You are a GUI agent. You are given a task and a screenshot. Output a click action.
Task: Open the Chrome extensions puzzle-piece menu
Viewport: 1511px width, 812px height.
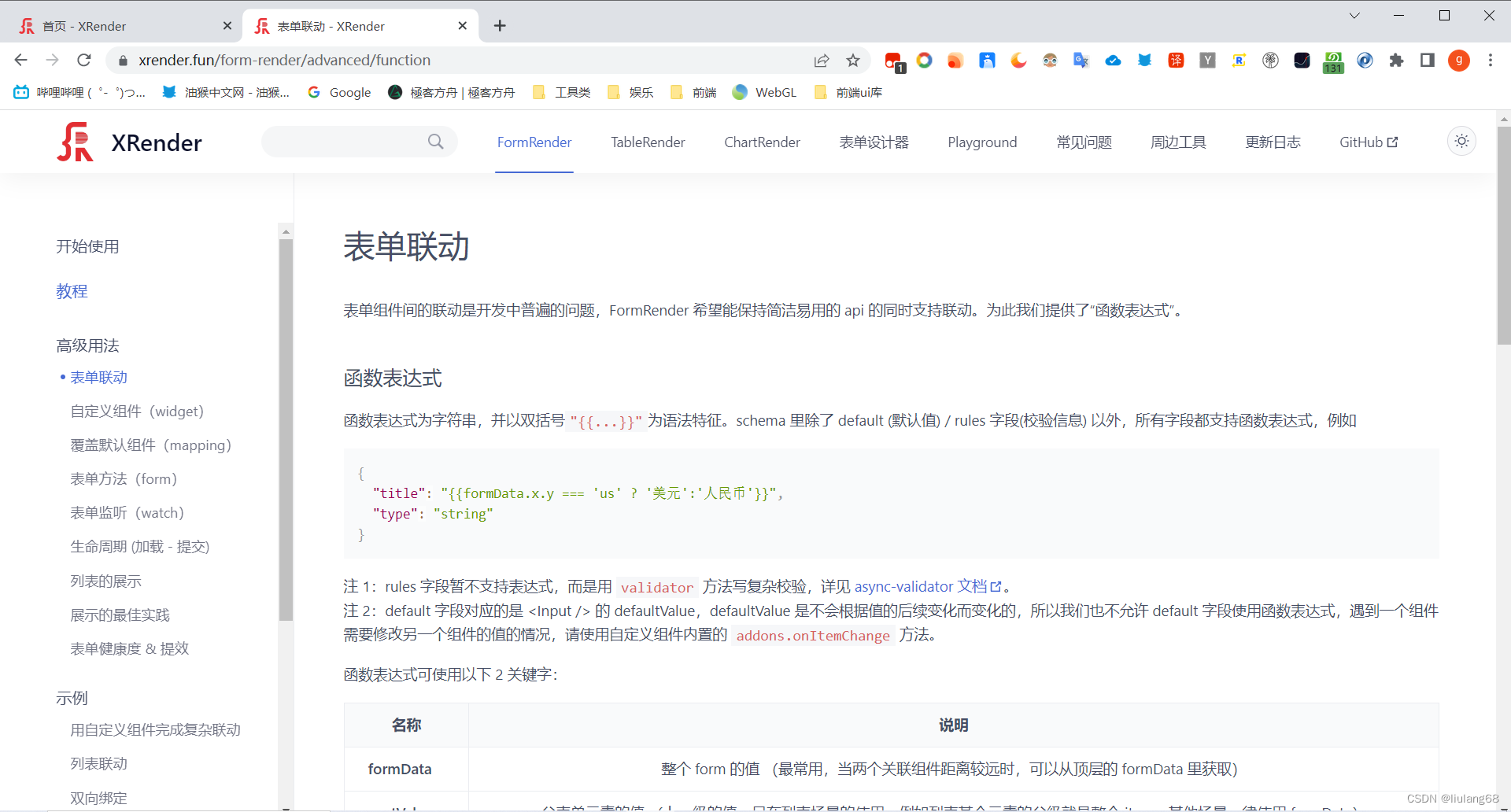coord(1396,61)
